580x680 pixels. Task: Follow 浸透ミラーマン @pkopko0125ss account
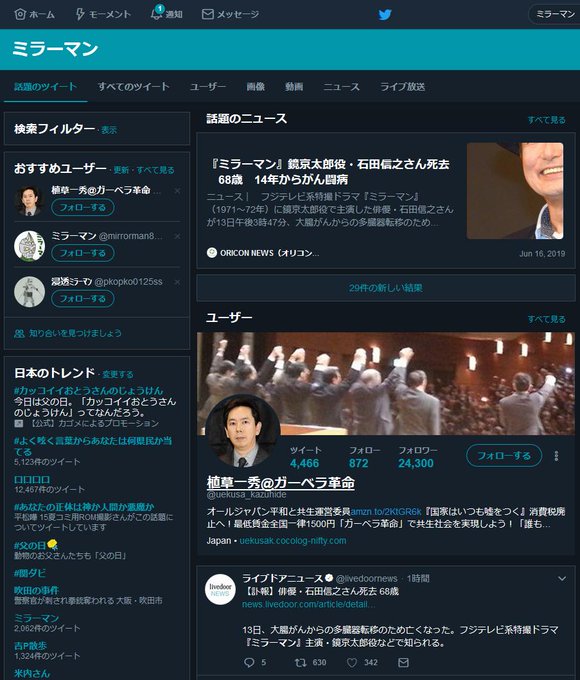click(82, 298)
